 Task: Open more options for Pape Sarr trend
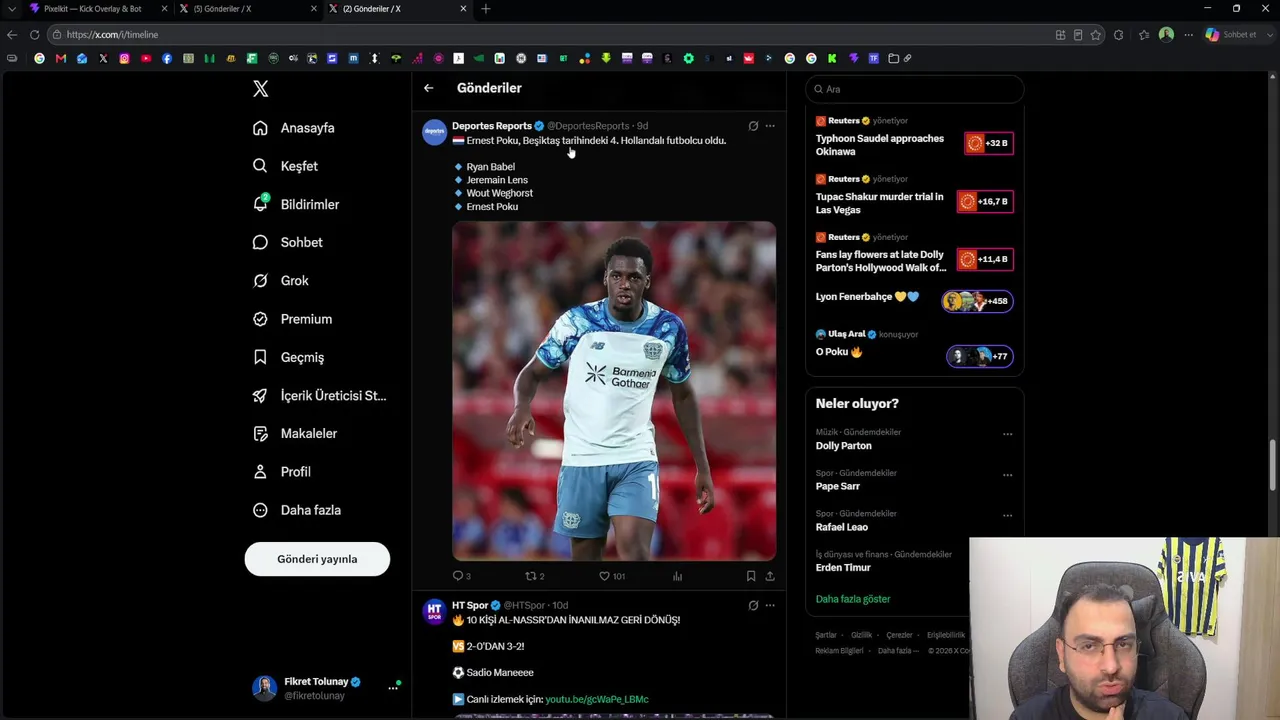pos(1007,475)
